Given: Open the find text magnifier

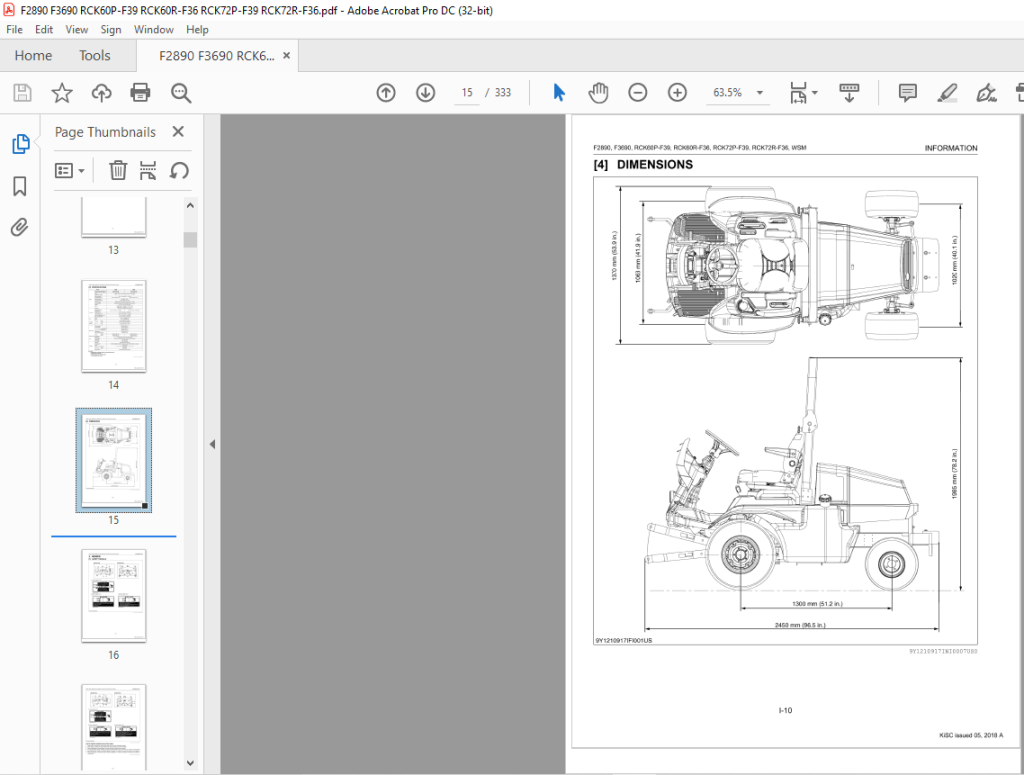Looking at the screenshot, I should (x=181, y=93).
